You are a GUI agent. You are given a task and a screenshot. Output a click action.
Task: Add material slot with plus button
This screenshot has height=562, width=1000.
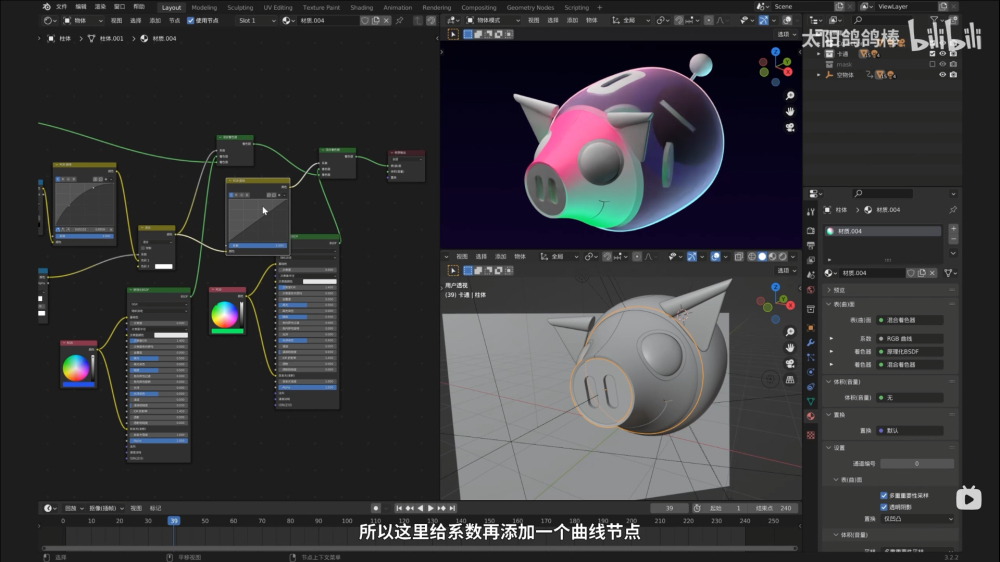953,228
